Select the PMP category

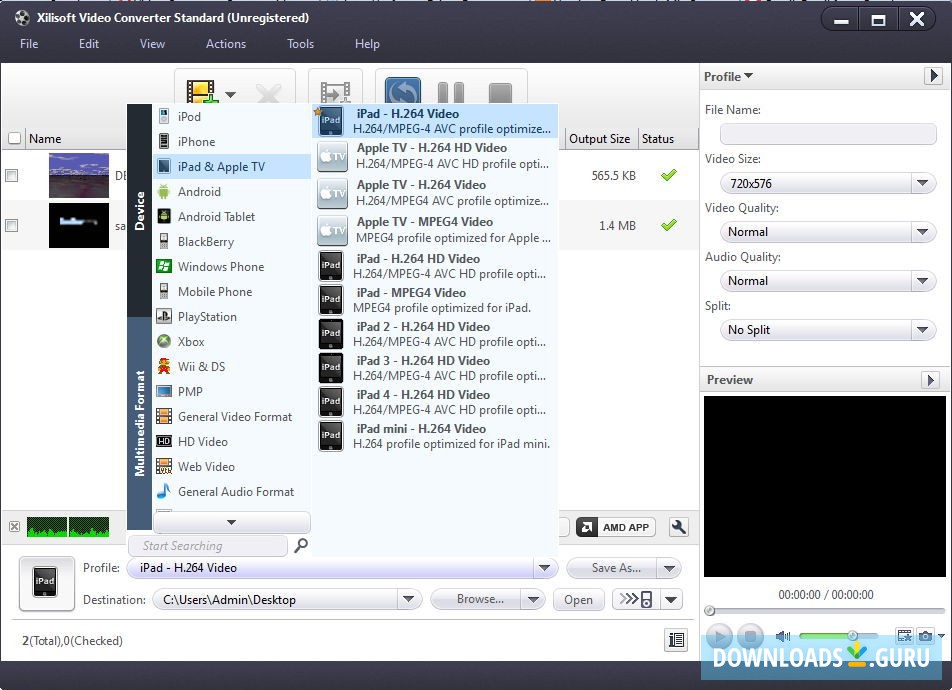tap(231, 392)
